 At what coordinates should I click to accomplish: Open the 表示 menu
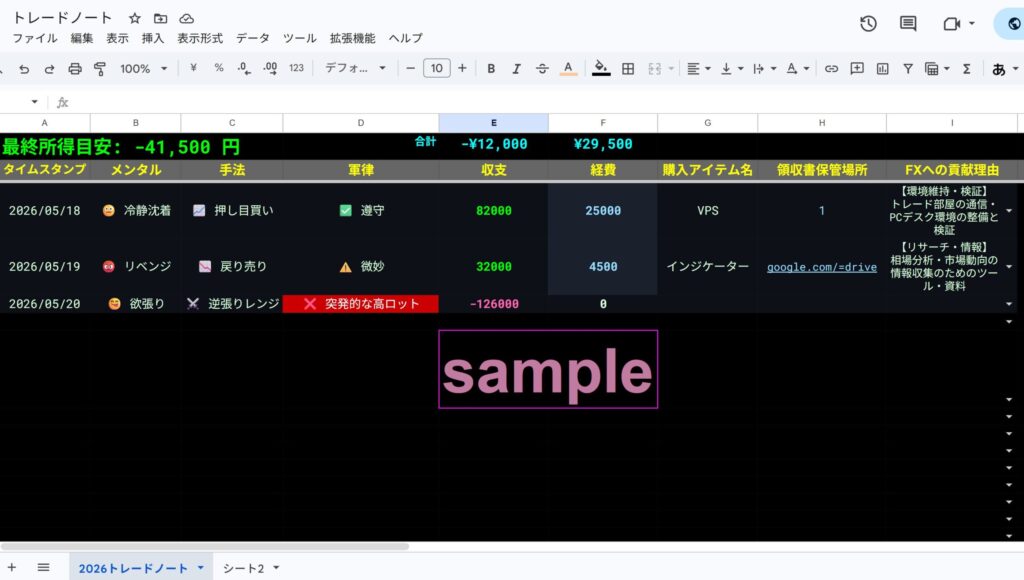coord(118,38)
